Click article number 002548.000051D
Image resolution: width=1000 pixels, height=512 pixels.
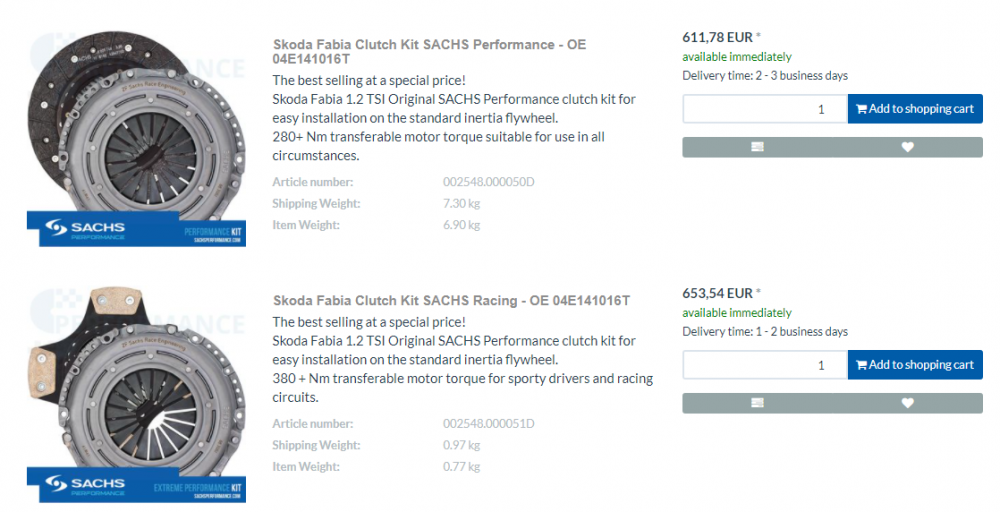[488, 424]
